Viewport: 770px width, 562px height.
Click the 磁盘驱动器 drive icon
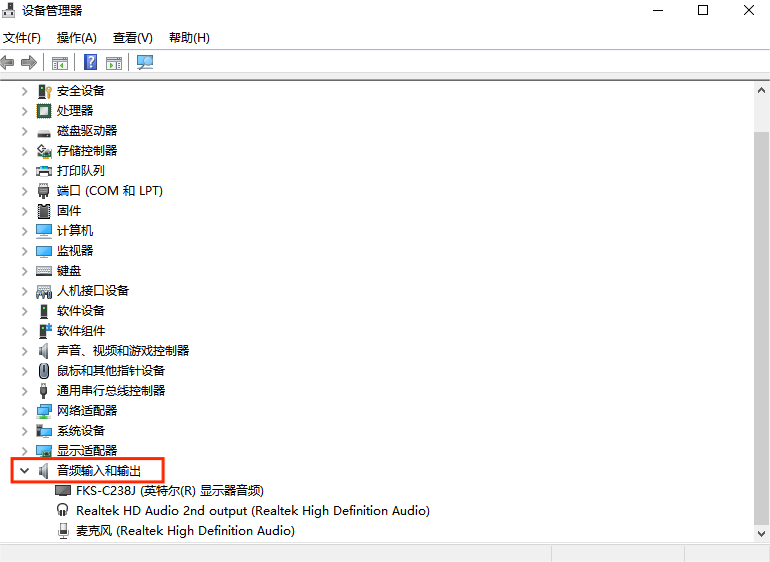[x=44, y=132]
